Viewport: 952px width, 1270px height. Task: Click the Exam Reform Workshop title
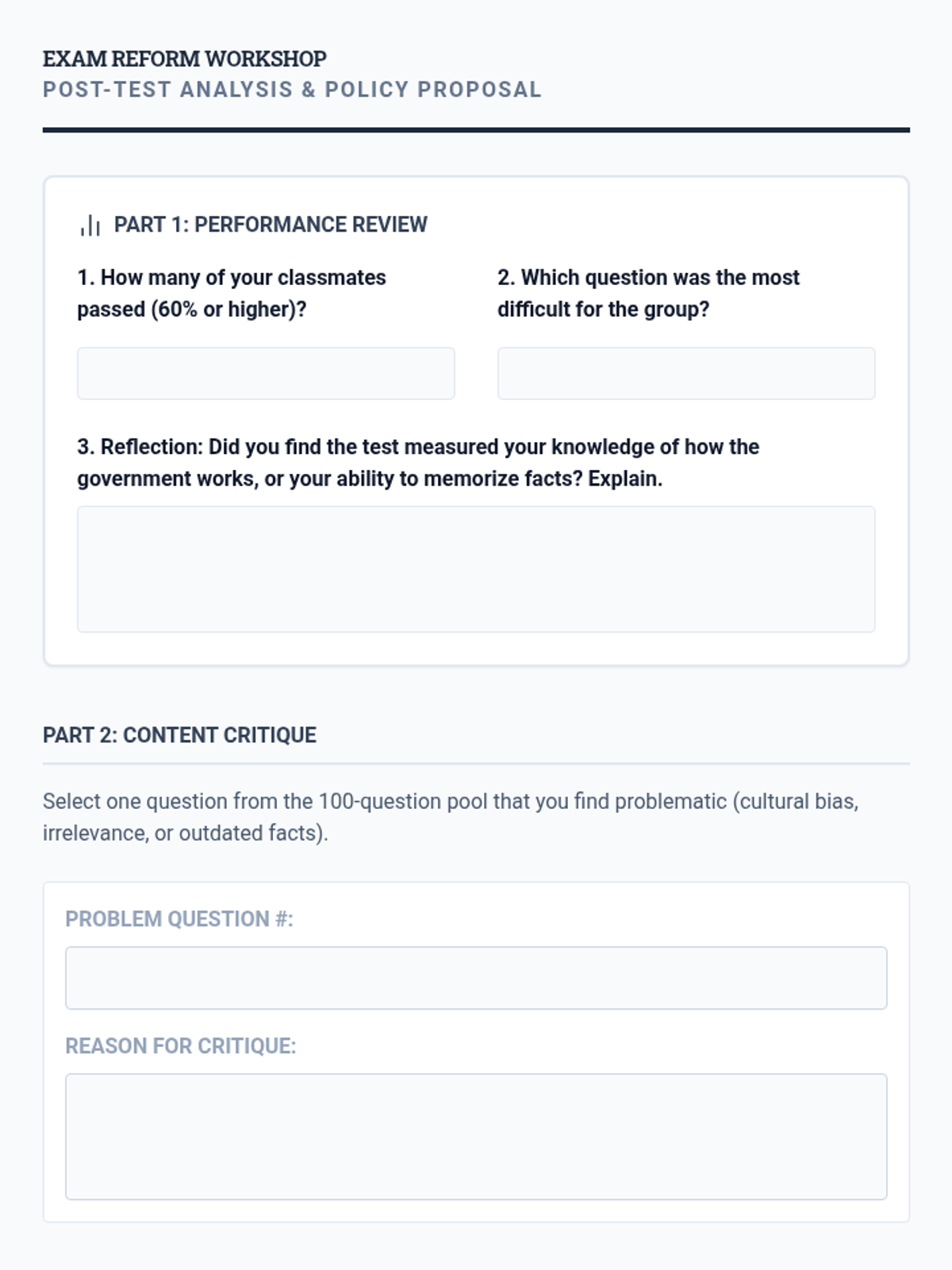click(x=185, y=59)
